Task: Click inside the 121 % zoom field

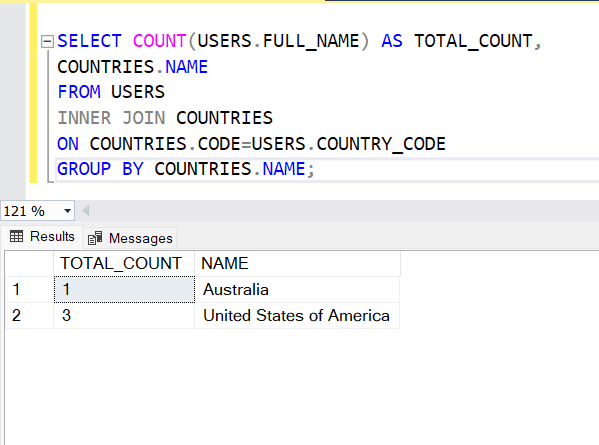Action: [31, 211]
